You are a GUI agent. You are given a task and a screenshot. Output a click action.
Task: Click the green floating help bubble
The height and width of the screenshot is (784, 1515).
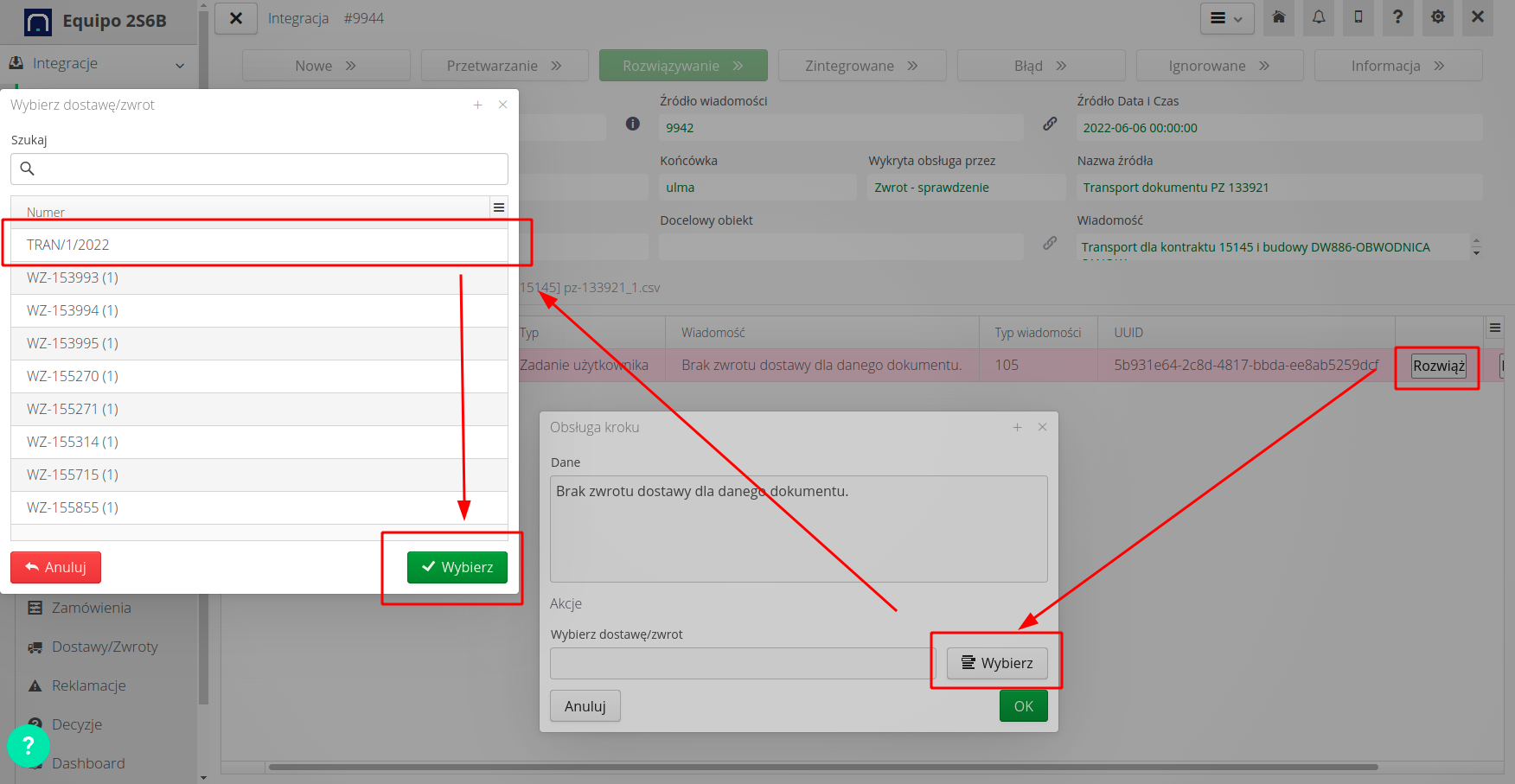click(29, 745)
